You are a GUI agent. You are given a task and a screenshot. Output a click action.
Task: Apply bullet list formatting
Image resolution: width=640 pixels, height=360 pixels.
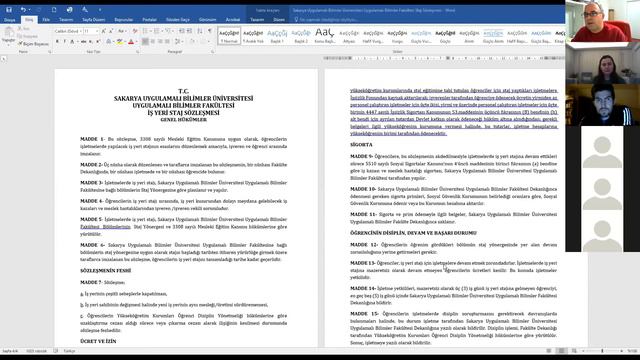146,31
